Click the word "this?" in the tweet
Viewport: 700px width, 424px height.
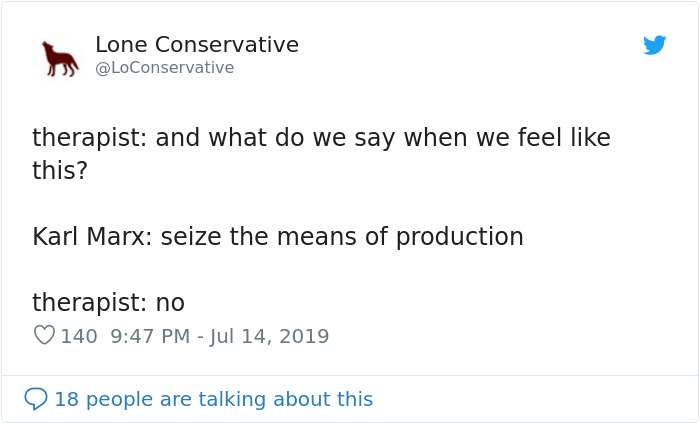(x=60, y=170)
